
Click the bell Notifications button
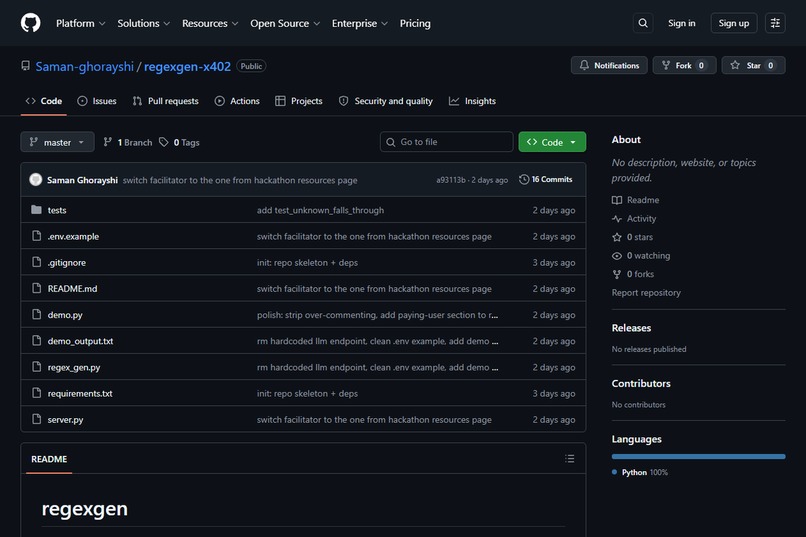(609, 65)
